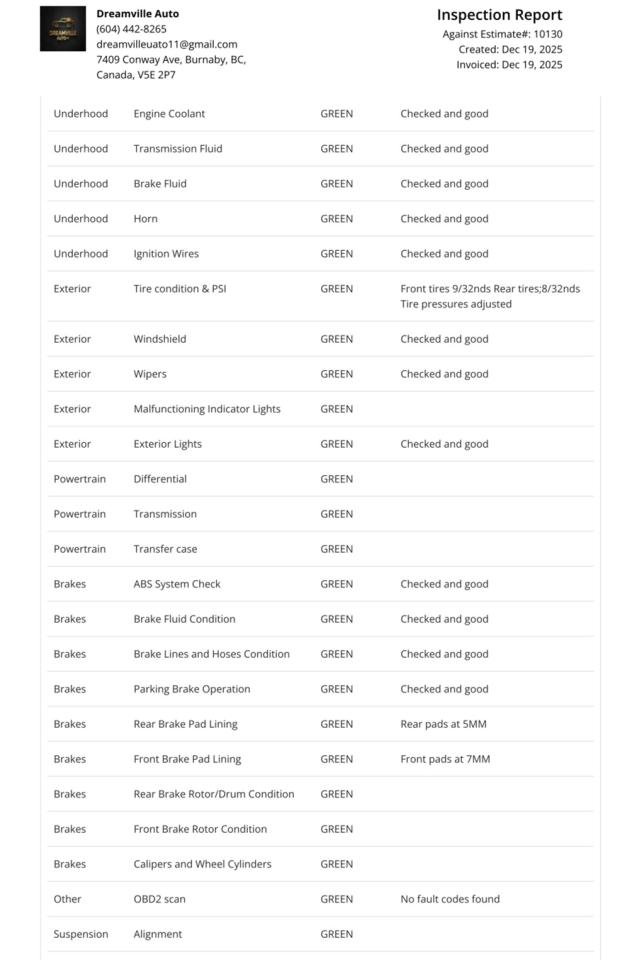Click the Engine Coolant row item
The image size is (620, 960).
point(169,114)
